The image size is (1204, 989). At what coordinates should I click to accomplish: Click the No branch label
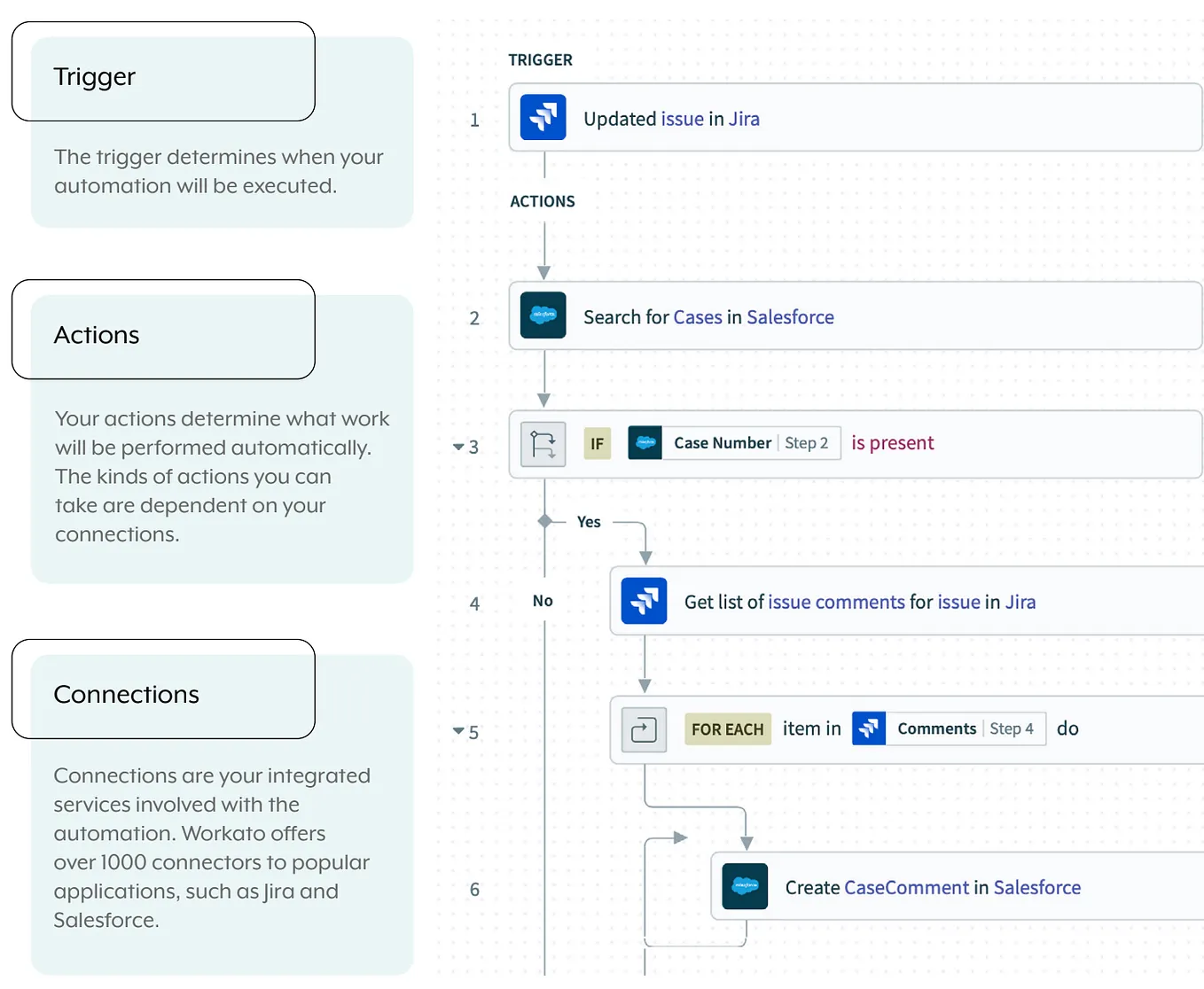pos(542,600)
